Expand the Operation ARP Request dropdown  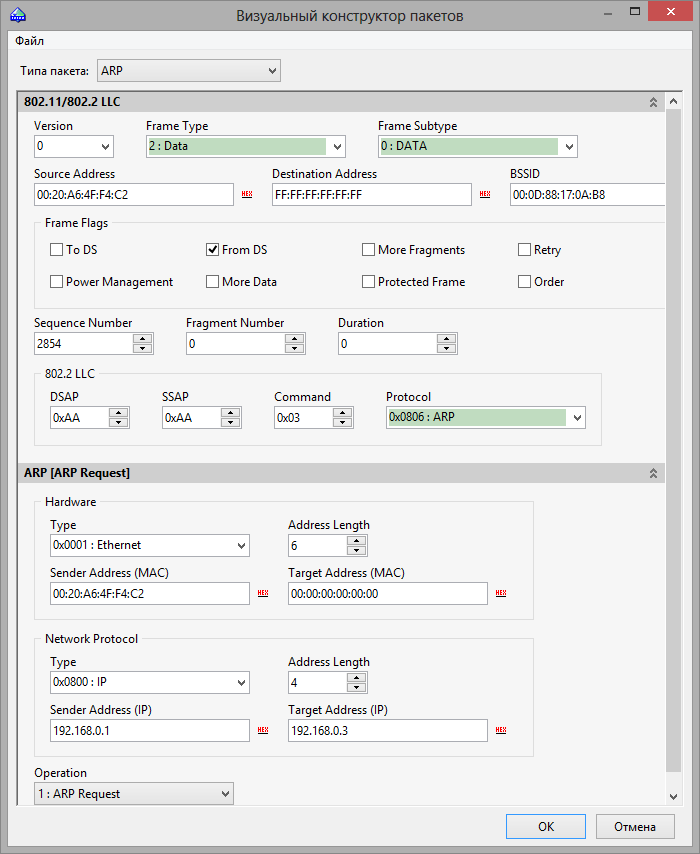pos(134,794)
